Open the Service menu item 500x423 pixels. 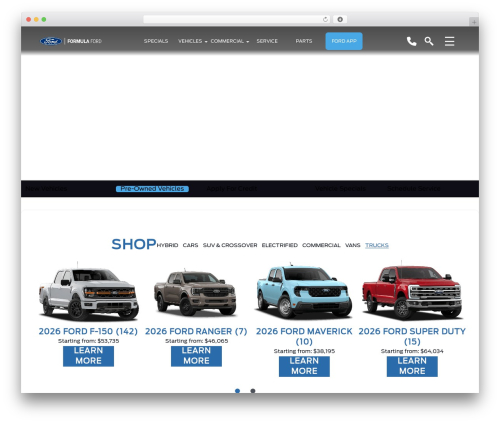pyautogui.click(x=267, y=41)
